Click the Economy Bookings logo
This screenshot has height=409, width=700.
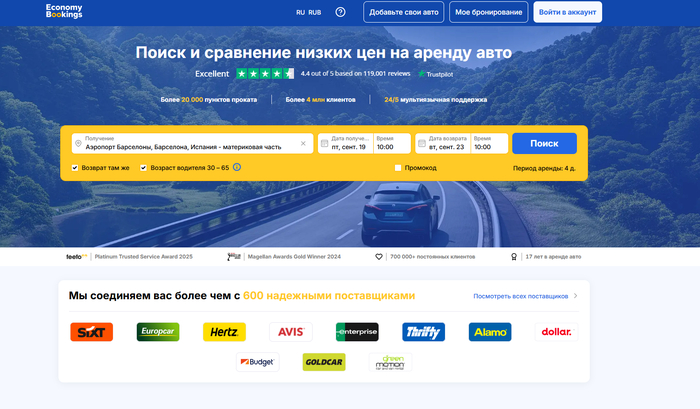click(x=64, y=12)
